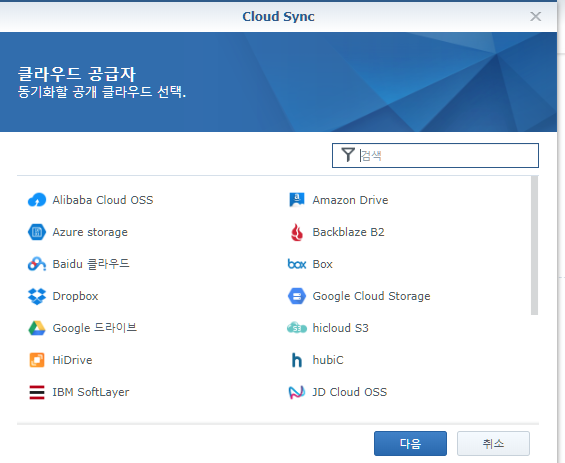Select the 'Alibaba Cloud OSS' label
The width and height of the screenshot is (565, 463).
(103, 200)
